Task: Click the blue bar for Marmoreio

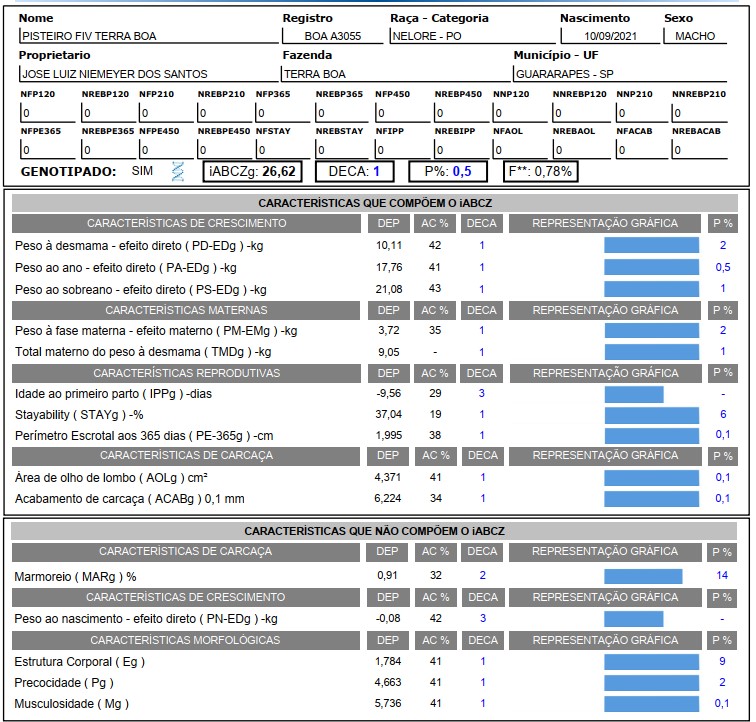Action: coord(643,576)
